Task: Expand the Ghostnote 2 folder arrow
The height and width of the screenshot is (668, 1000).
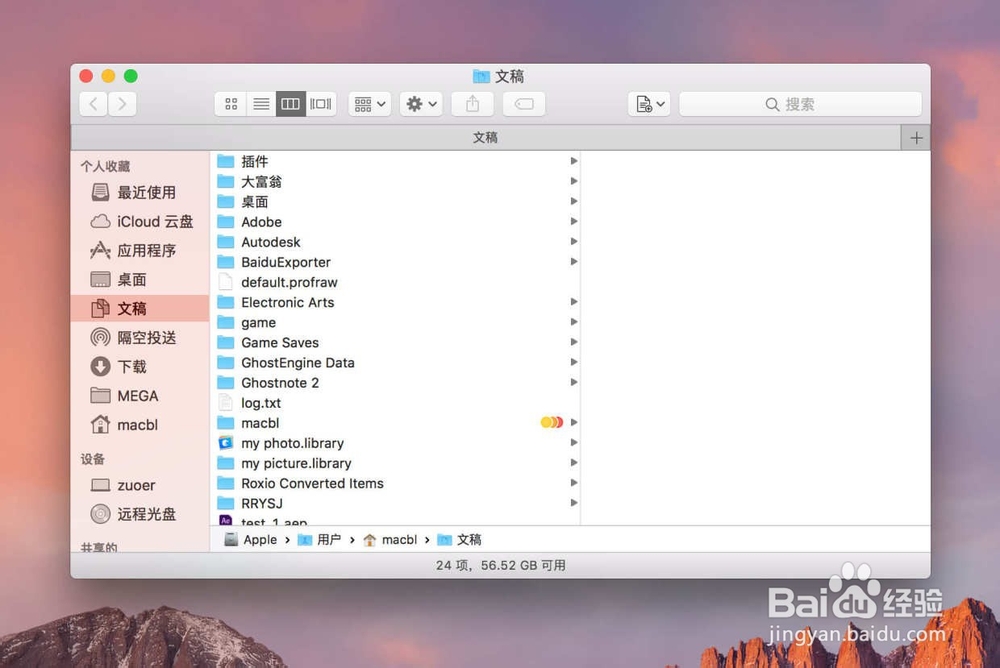Action: (x=574, y=382)
